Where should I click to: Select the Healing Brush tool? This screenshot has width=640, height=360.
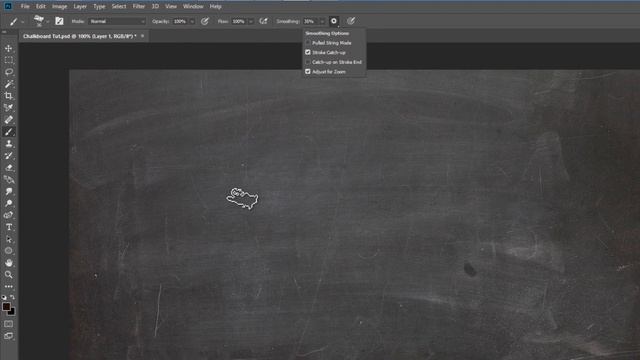9,120
